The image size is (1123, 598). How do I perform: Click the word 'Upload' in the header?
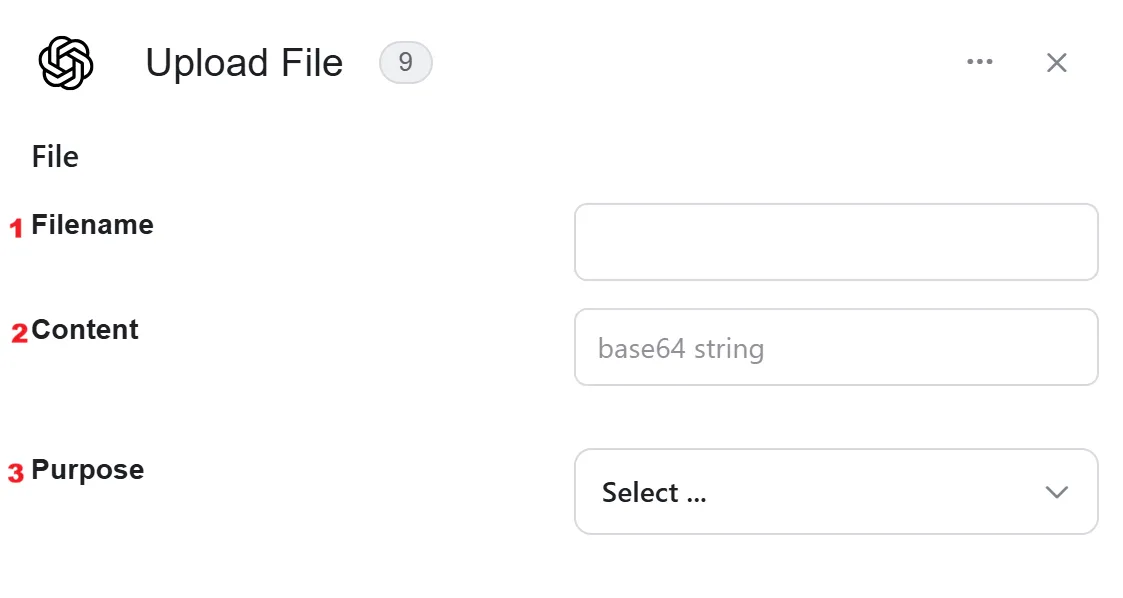pos(207,63)
